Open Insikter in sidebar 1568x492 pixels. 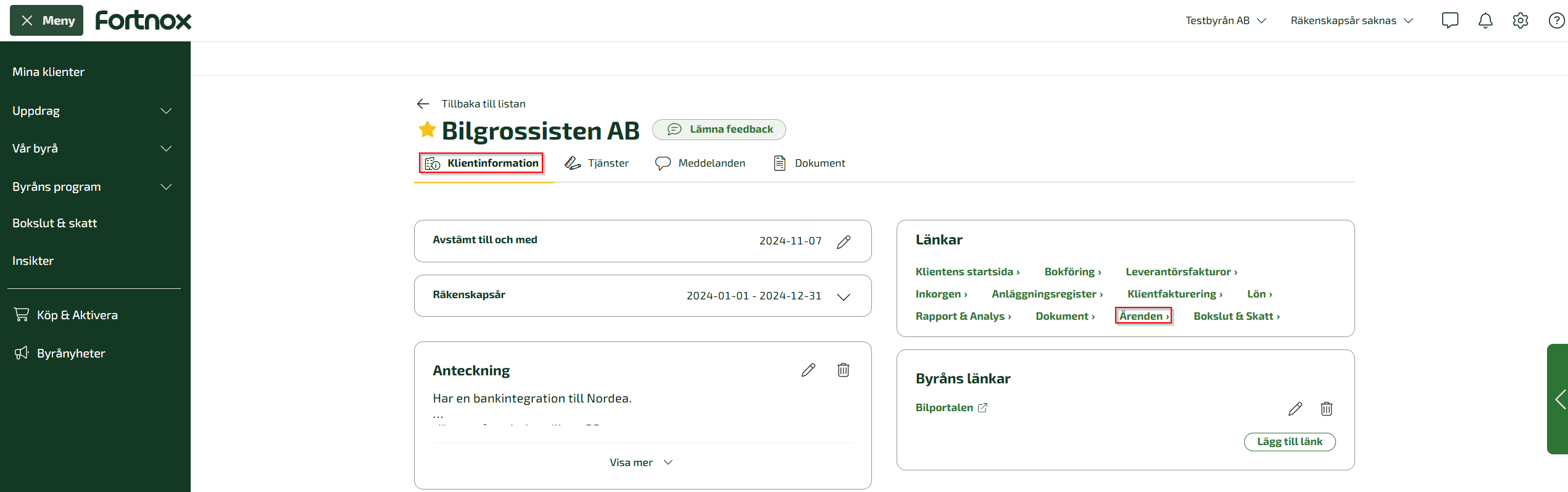pos(33,261)
